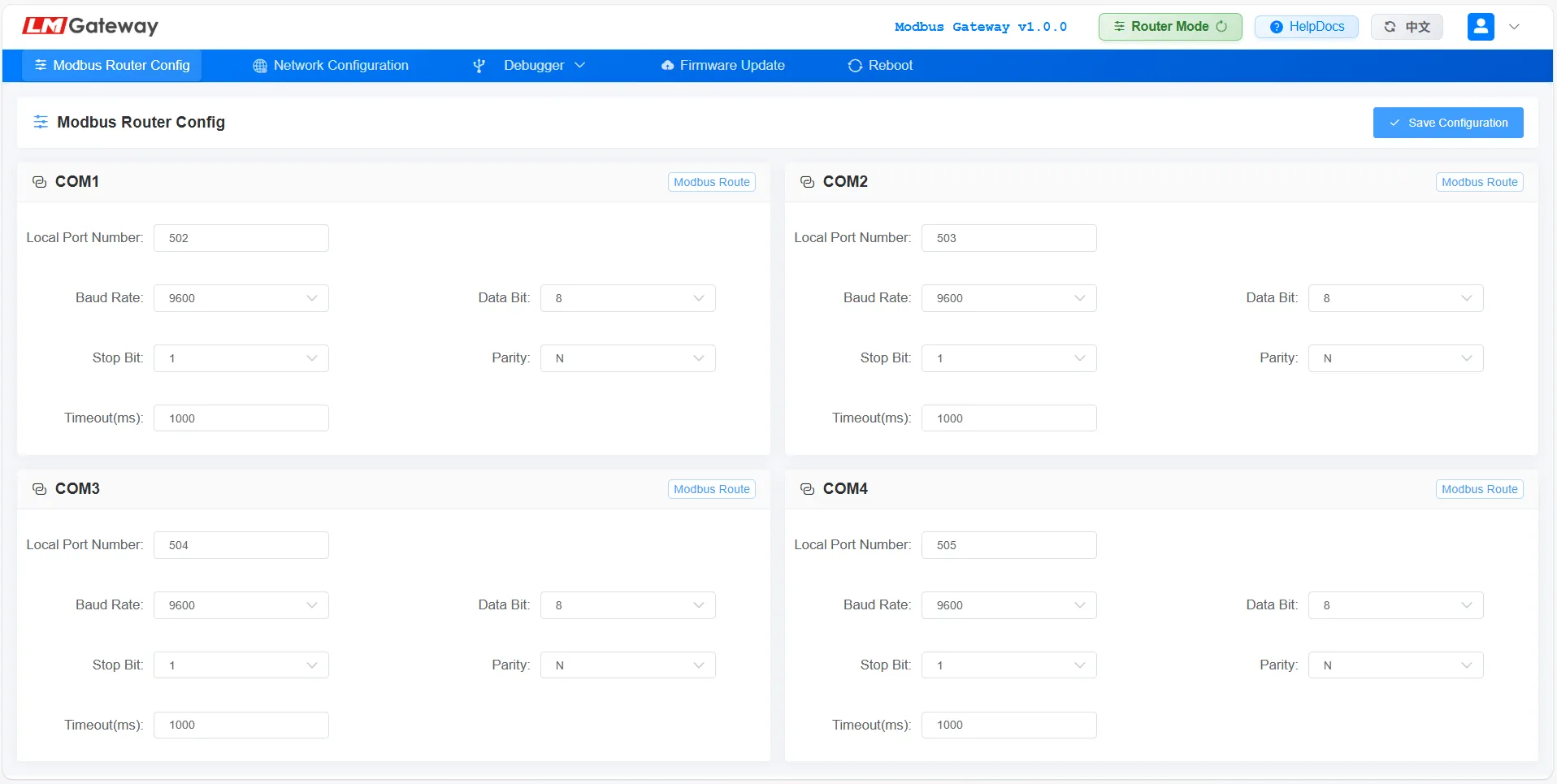Click the user avatar icon
The image size is (1557, 784).
click(1480, 26)
